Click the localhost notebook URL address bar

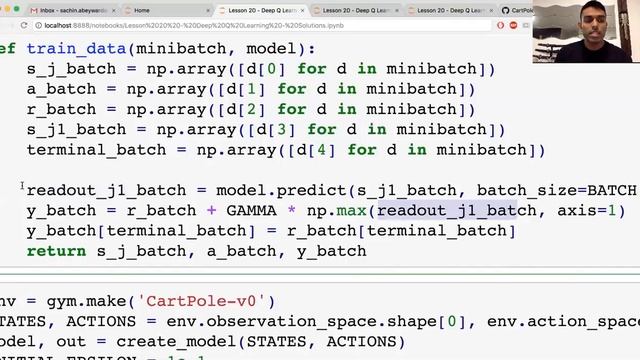click(x=261, y=25)
